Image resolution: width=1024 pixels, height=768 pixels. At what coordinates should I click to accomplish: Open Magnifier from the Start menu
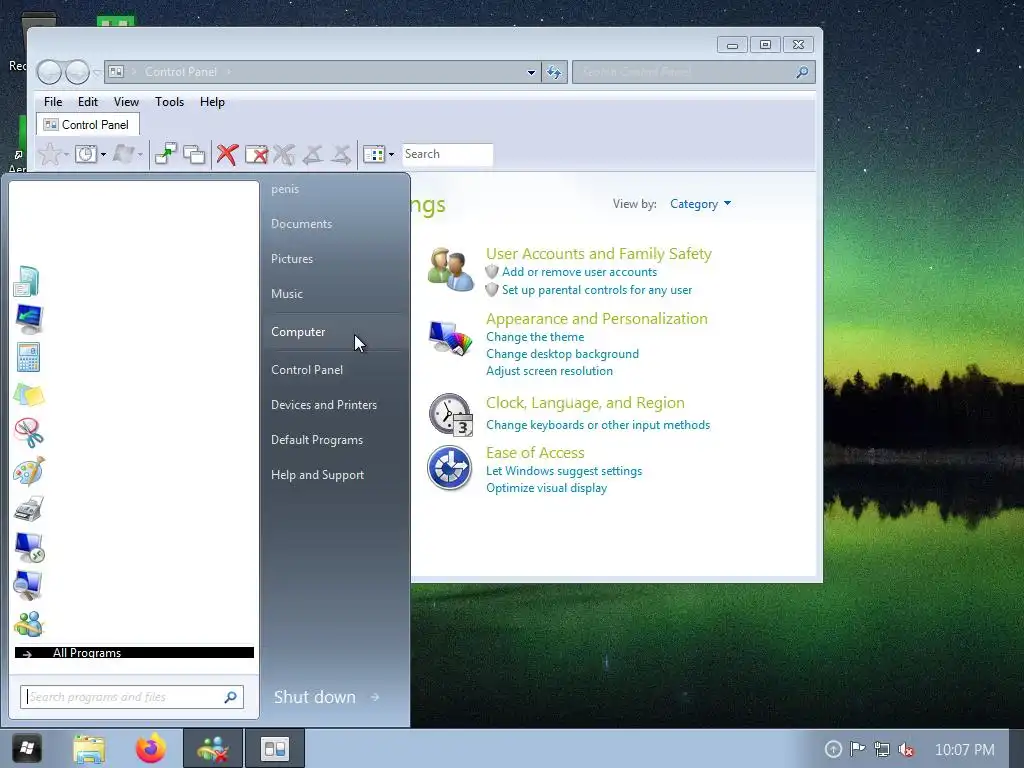point(28,585)
